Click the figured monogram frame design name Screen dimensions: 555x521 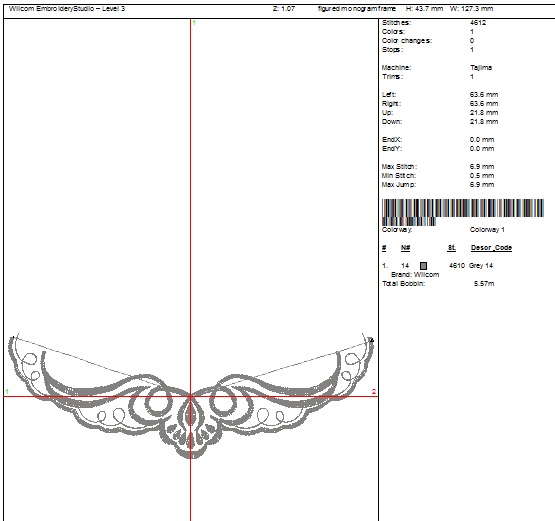357,8
